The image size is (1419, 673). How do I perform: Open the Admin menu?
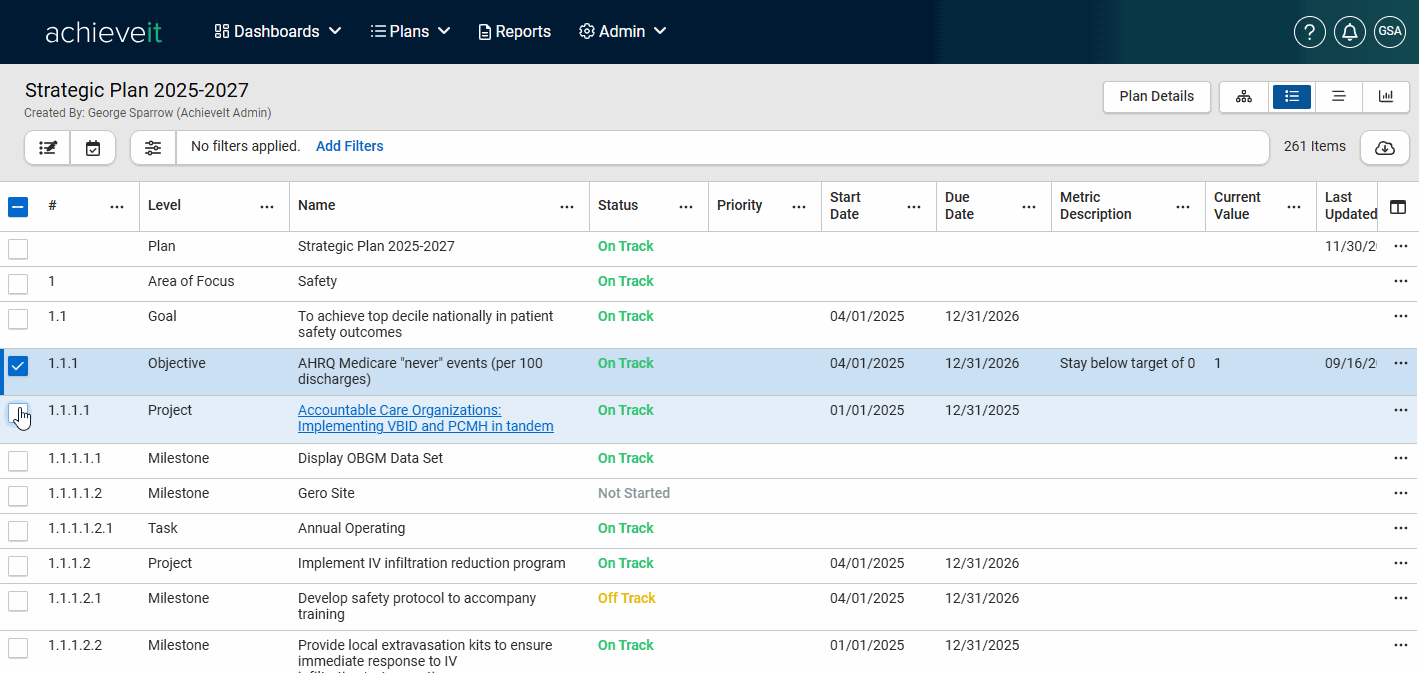click(622, 32)
